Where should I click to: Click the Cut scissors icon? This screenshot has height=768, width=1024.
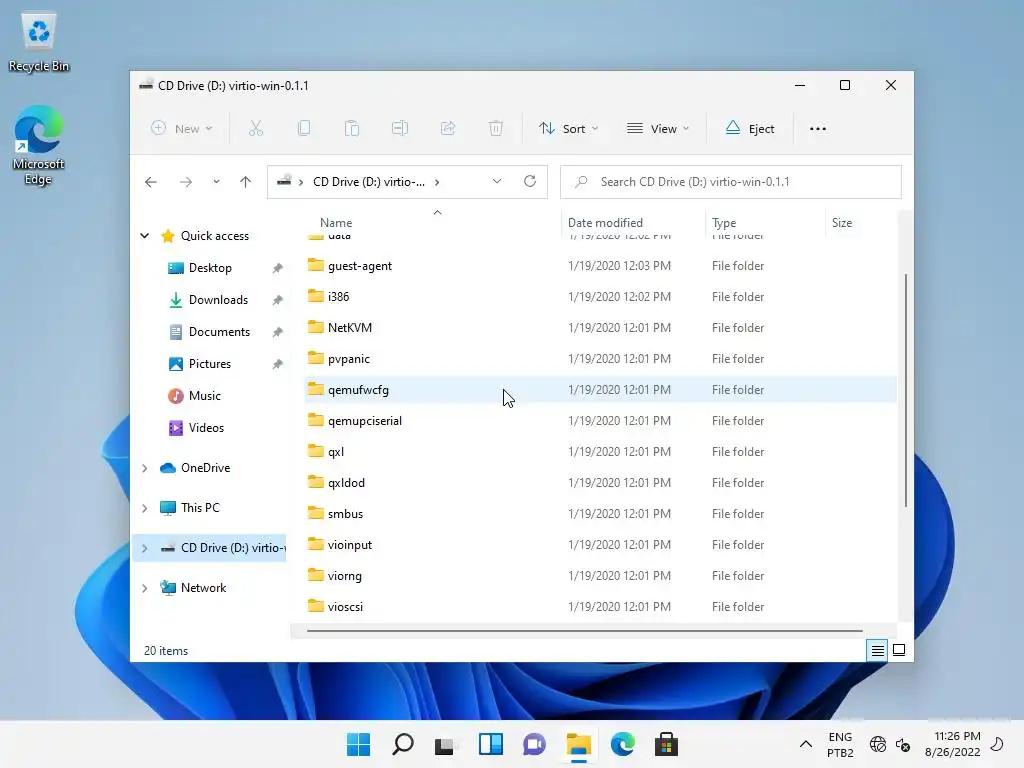[x=256, y=129]
